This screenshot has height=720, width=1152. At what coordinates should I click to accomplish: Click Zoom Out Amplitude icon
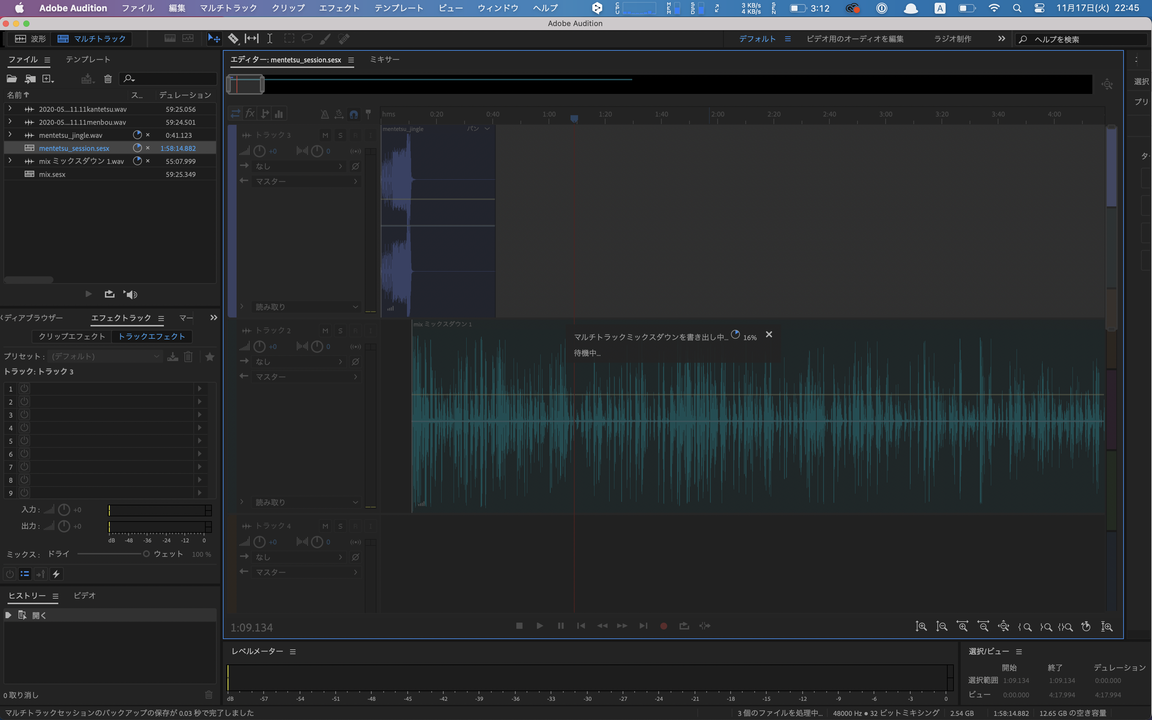[x=941, y=627]
